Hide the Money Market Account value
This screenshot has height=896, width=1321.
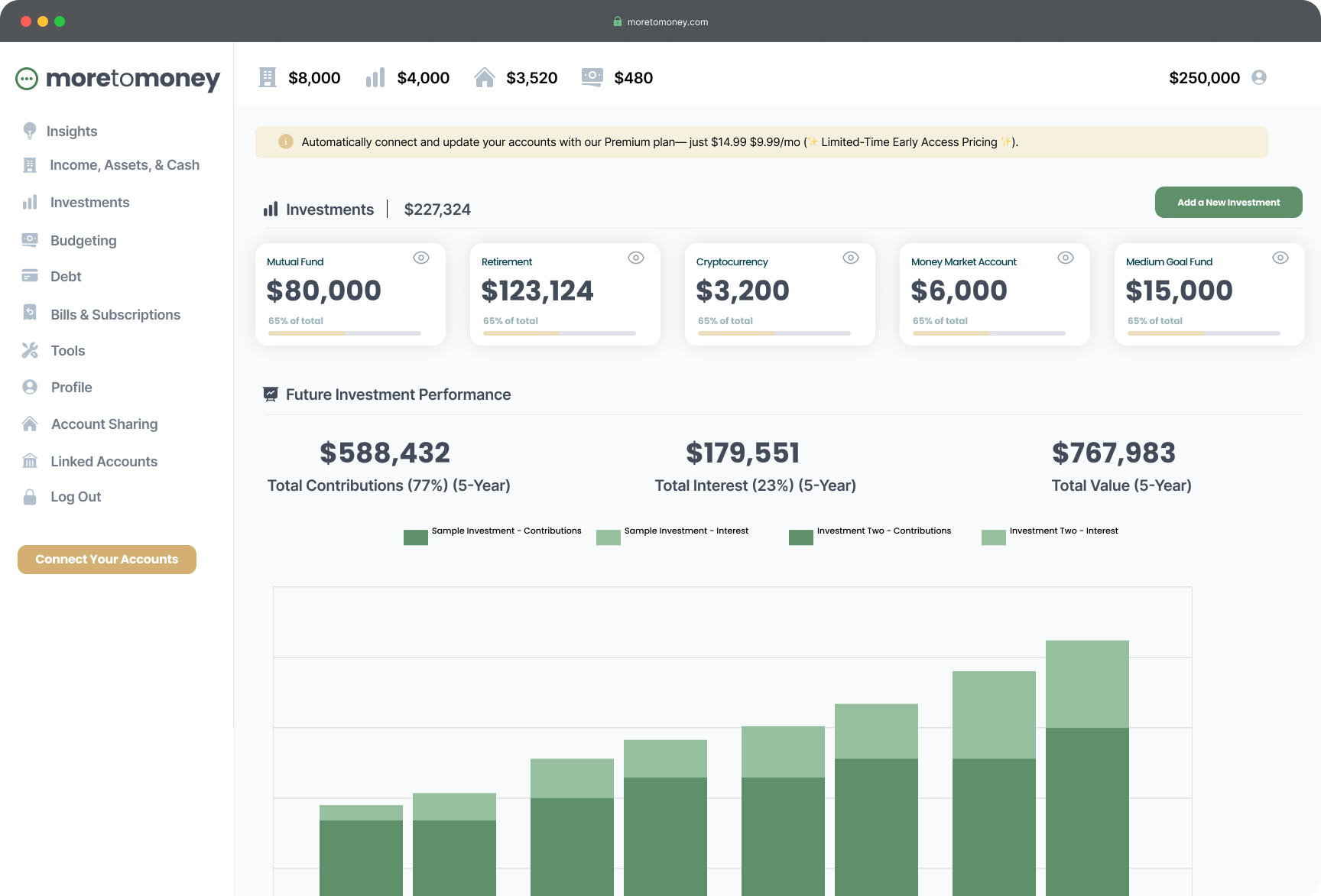coord(1066,258)
